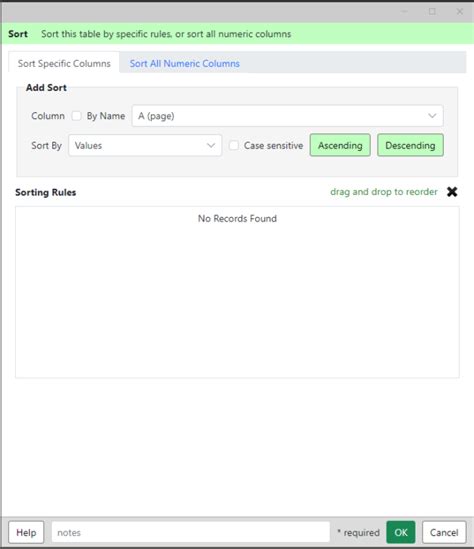
Task: Confirm with the OK button
Action: (x=401, y=532)
